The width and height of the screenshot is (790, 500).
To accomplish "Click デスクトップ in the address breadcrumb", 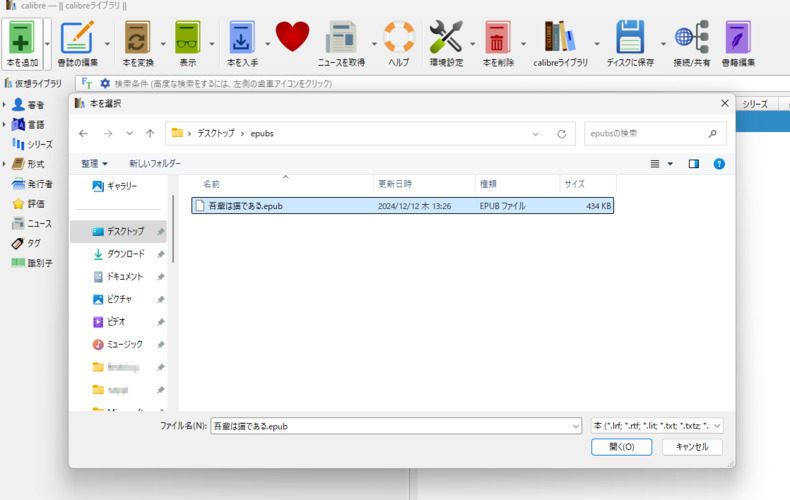I will click(x=216, y=134).
